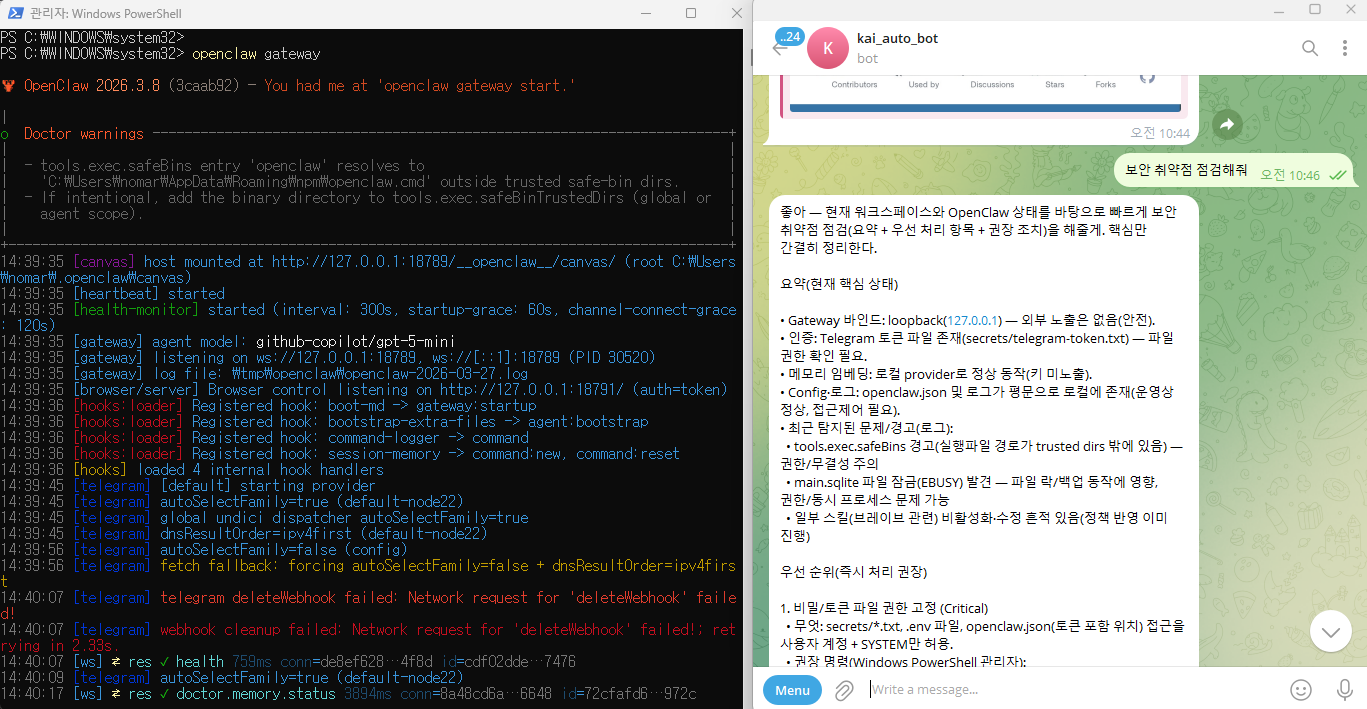Click '[heartbeat] started' log line
This screenshot has width=1367, height=709.
(112, 293)
